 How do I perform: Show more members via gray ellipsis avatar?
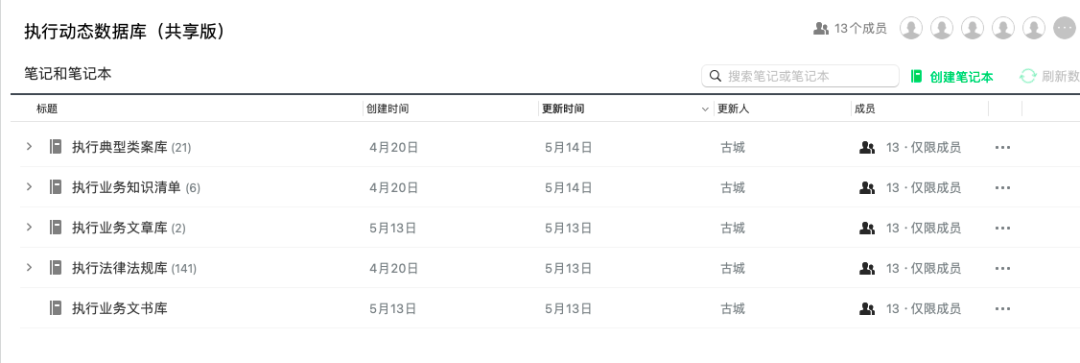point(1064,28)
